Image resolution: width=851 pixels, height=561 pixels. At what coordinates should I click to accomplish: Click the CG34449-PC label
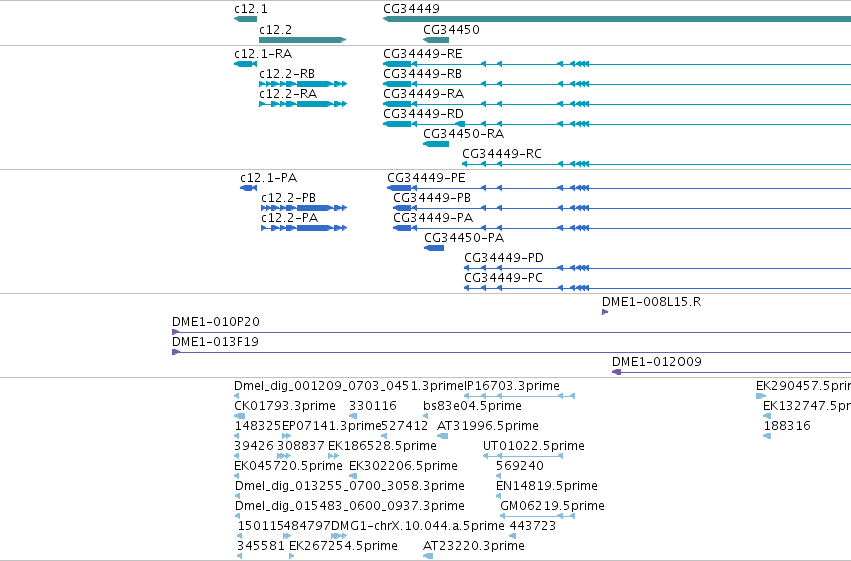tap(503, 278)
